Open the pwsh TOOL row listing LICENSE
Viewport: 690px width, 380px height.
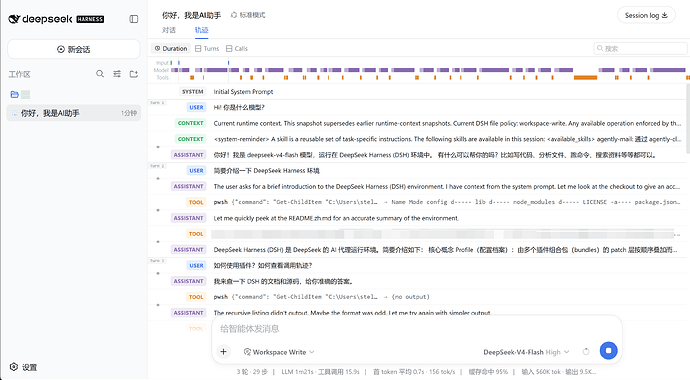click(417, 202)
